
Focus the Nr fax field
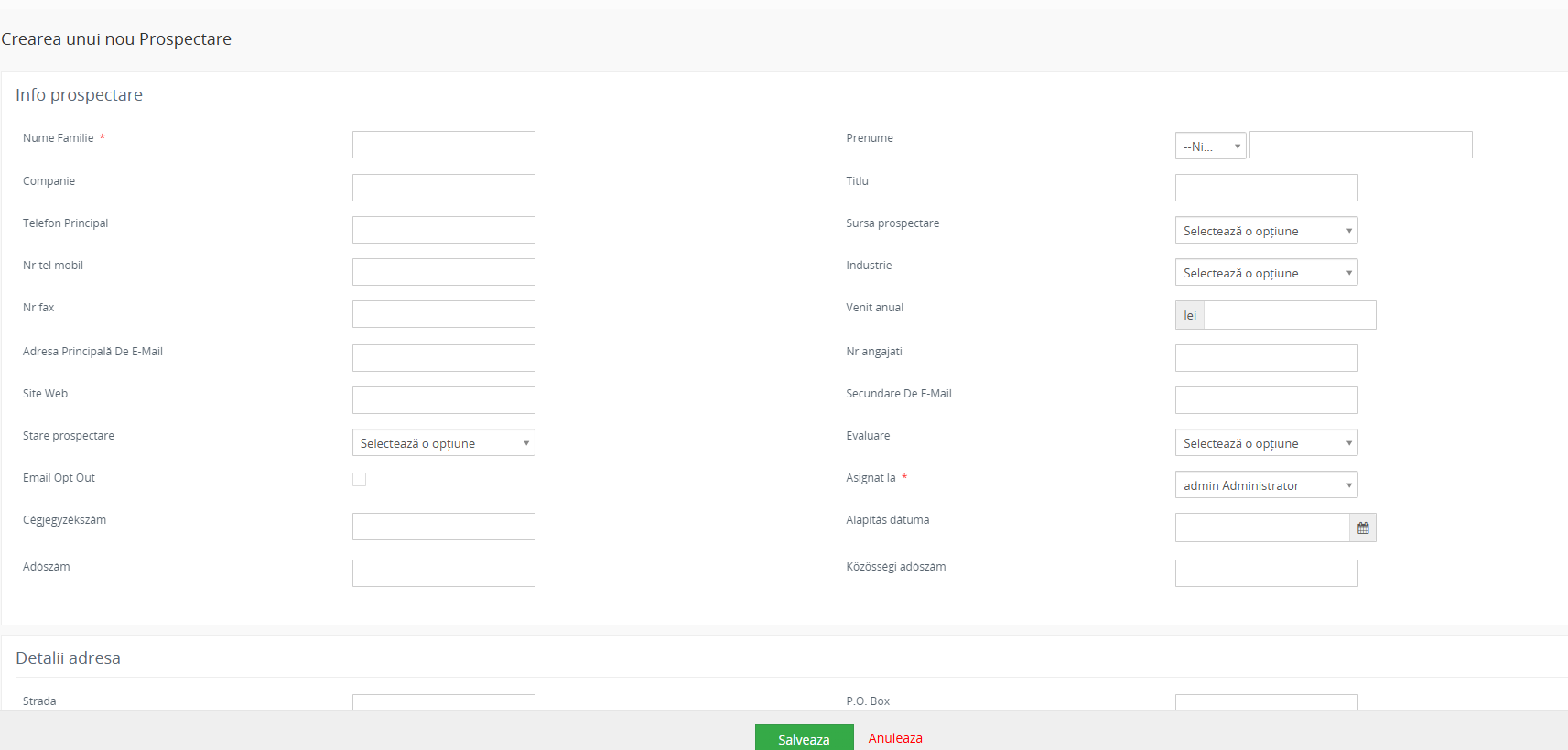(444, 314)
